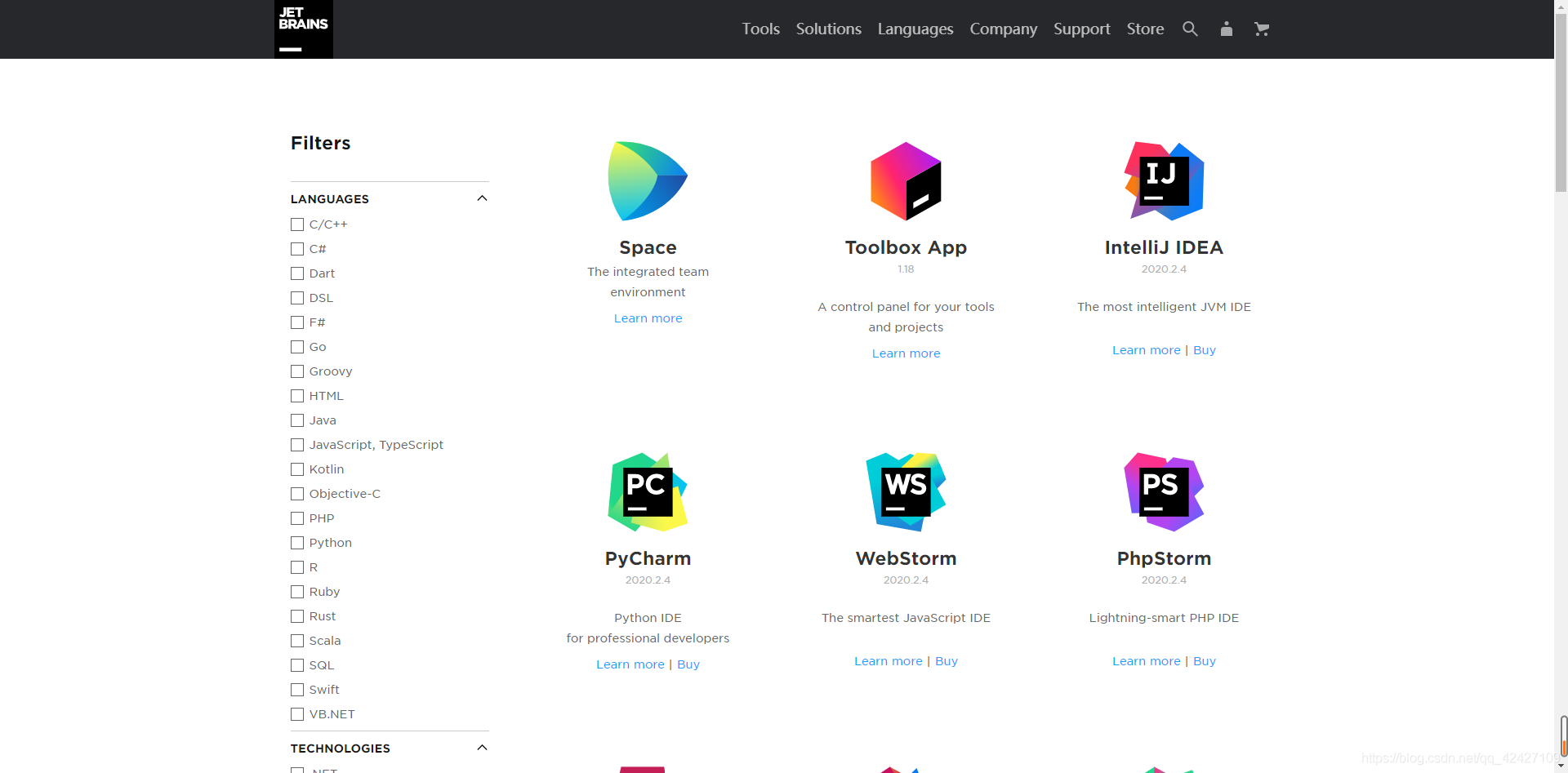Open the shopping cart icon
This screenshot has height=773, width=1568.
[1262, 29]
